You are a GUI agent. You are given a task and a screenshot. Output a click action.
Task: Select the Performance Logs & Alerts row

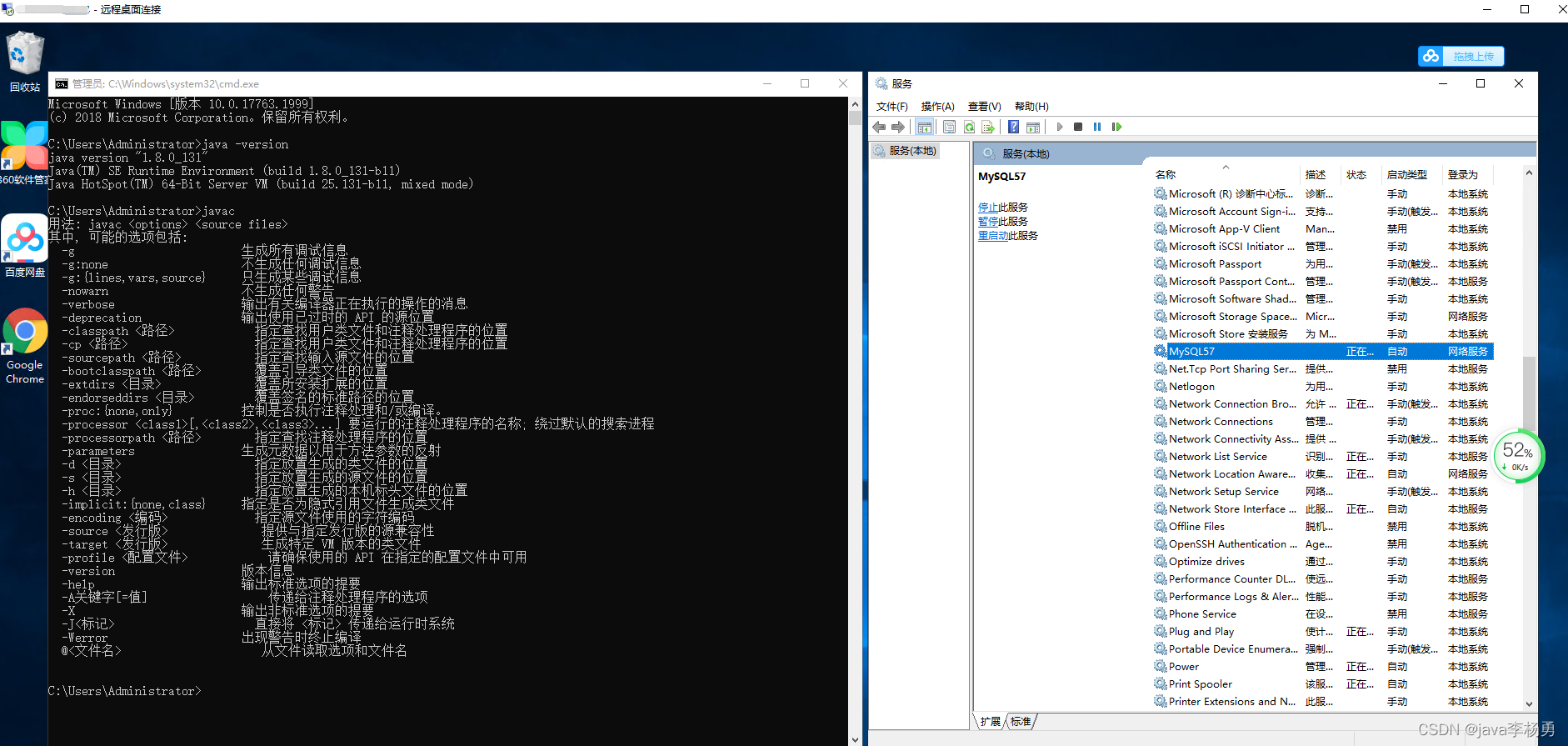pos(1323,596)
